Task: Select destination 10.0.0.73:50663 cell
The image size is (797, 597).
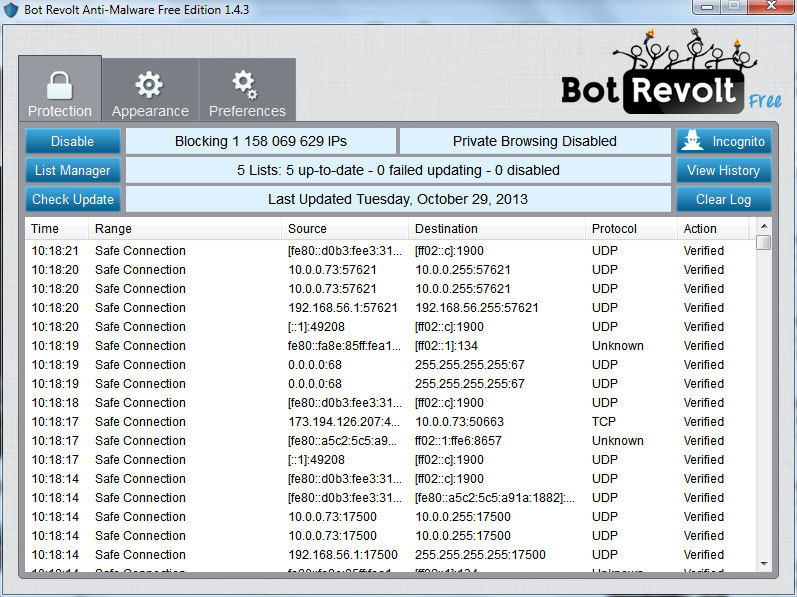Action: pyautogui.click(x=459, y=422)
